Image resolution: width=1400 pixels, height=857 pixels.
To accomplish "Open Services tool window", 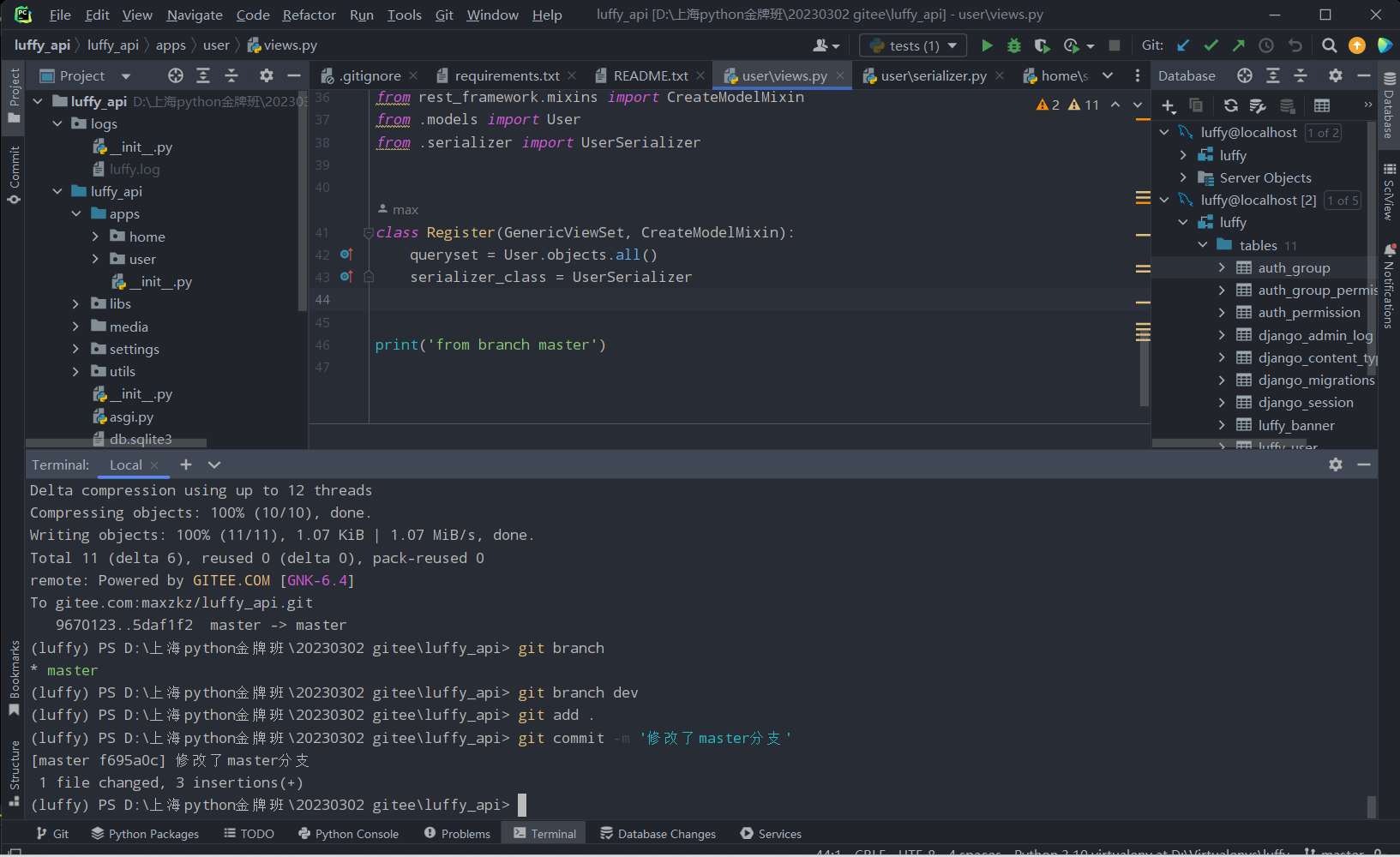I will click(771, 834).
